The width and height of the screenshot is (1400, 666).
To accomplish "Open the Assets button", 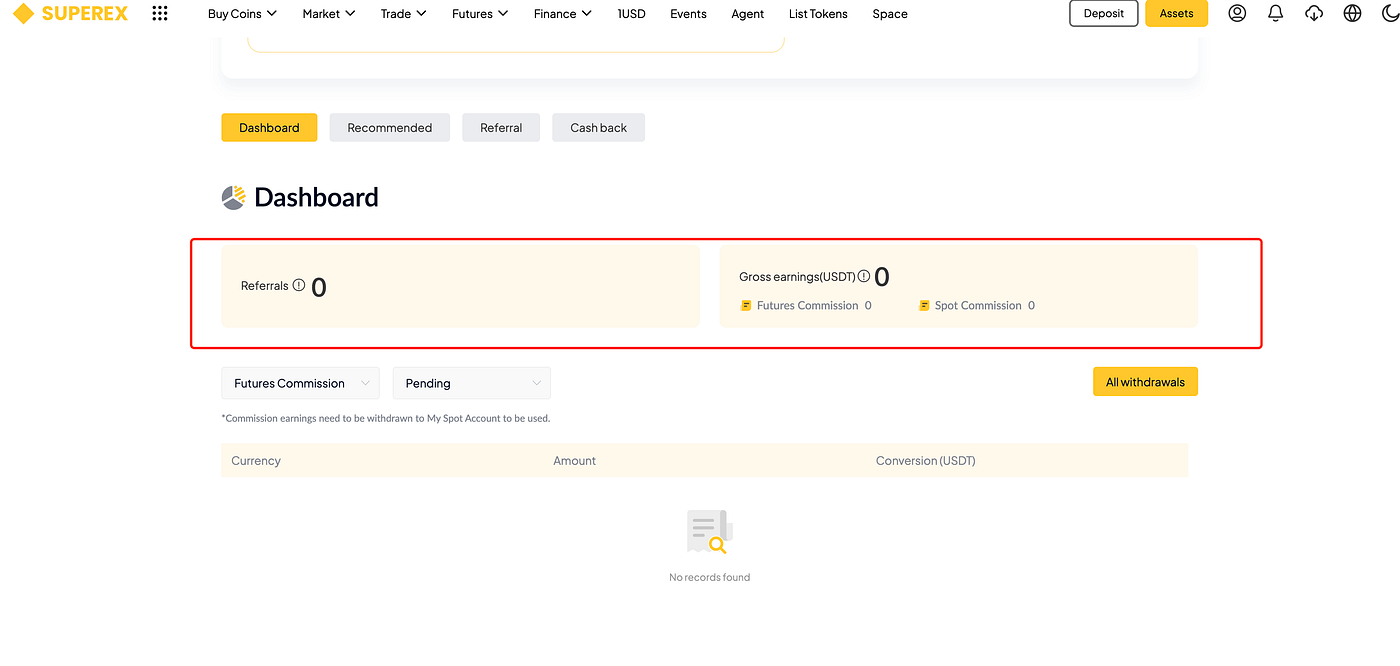I will 1177,13.
